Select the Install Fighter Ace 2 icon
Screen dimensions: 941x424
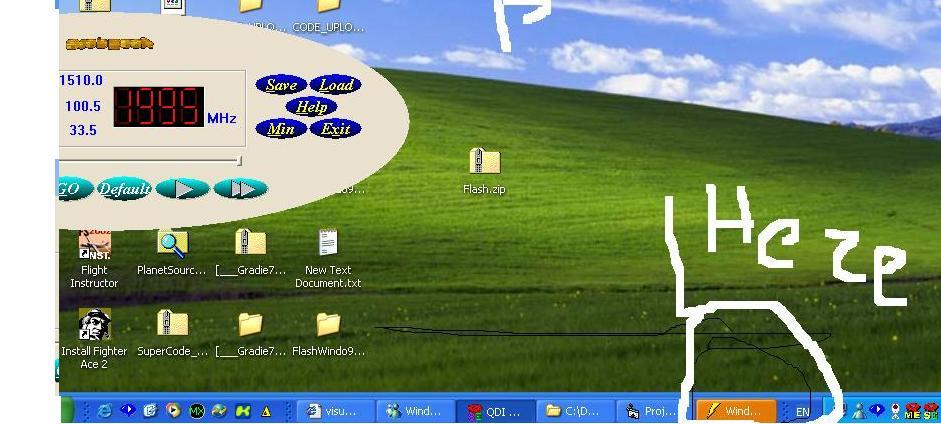tap(94, 324)
